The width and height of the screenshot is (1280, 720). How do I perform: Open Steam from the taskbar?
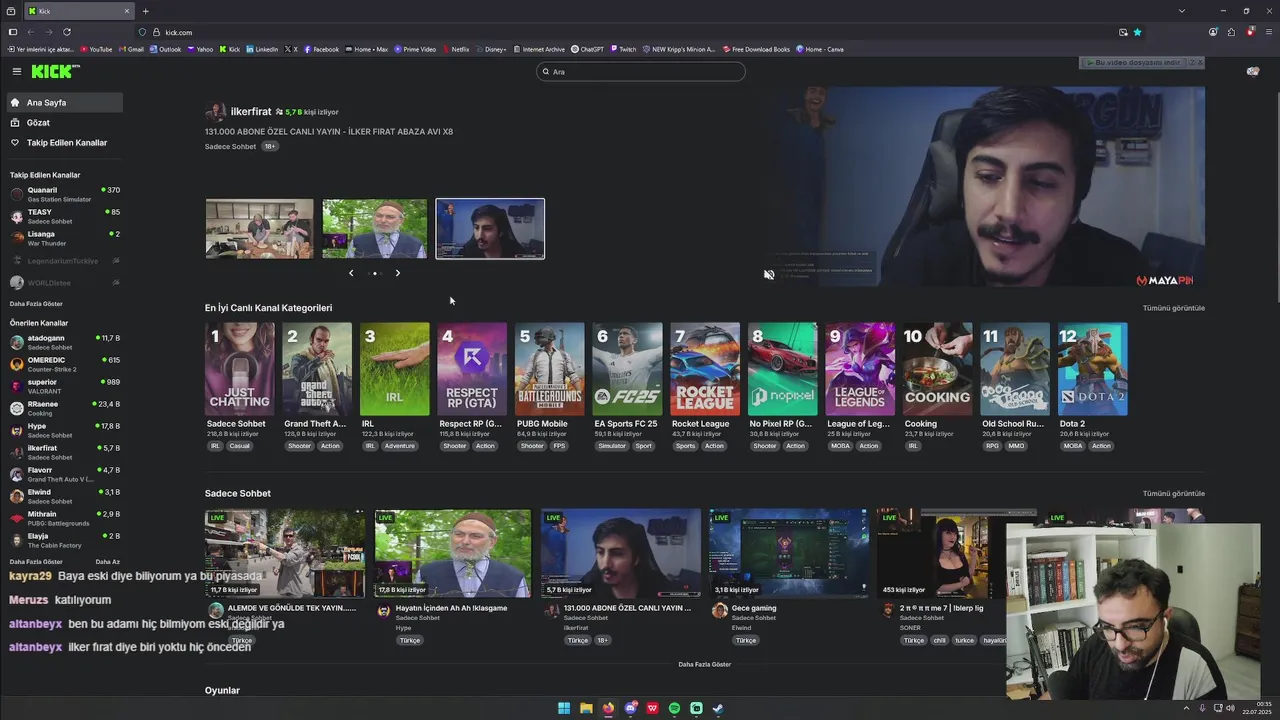pyautogui.click(x=718, y=708)
